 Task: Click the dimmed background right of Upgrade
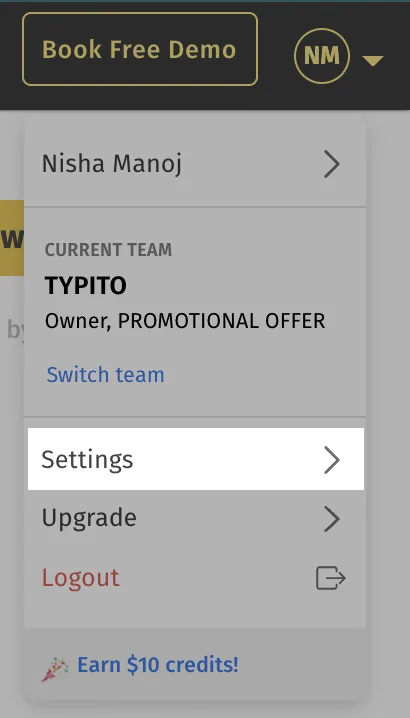point(388,518)
